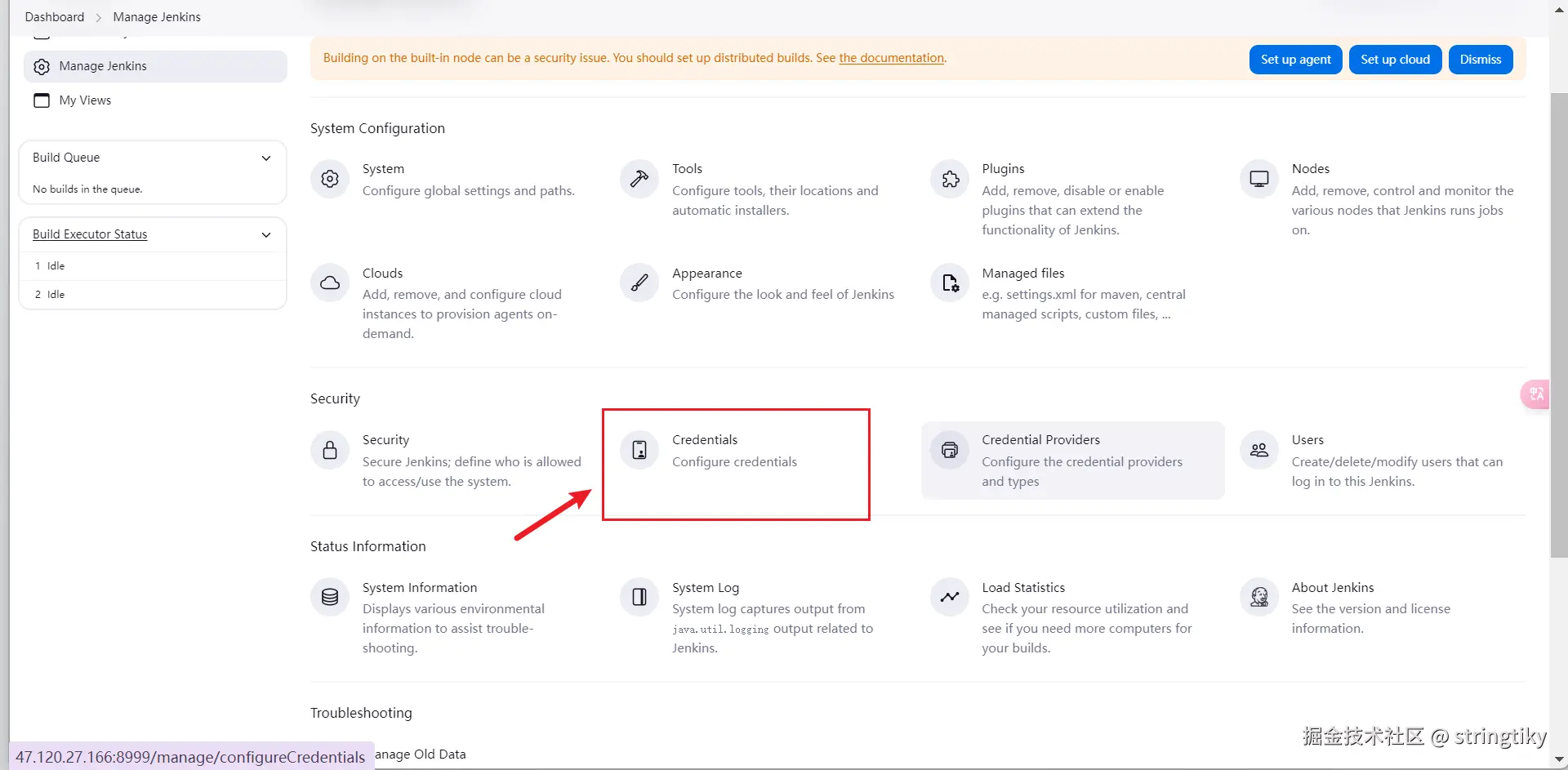Click the Set up agent button
The height and width of the screenshot is (770, 1568).
(1296, 60)
